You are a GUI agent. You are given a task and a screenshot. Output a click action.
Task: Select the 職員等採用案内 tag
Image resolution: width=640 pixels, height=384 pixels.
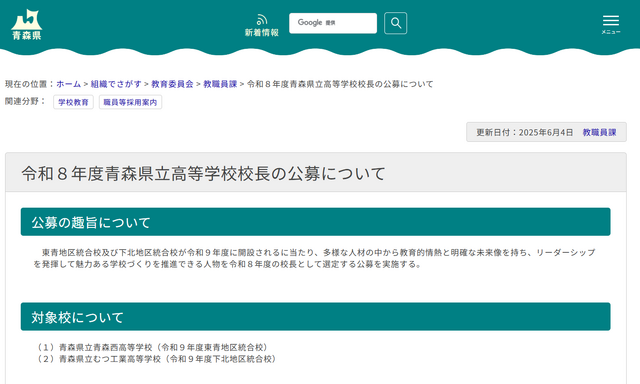point(130,102)
